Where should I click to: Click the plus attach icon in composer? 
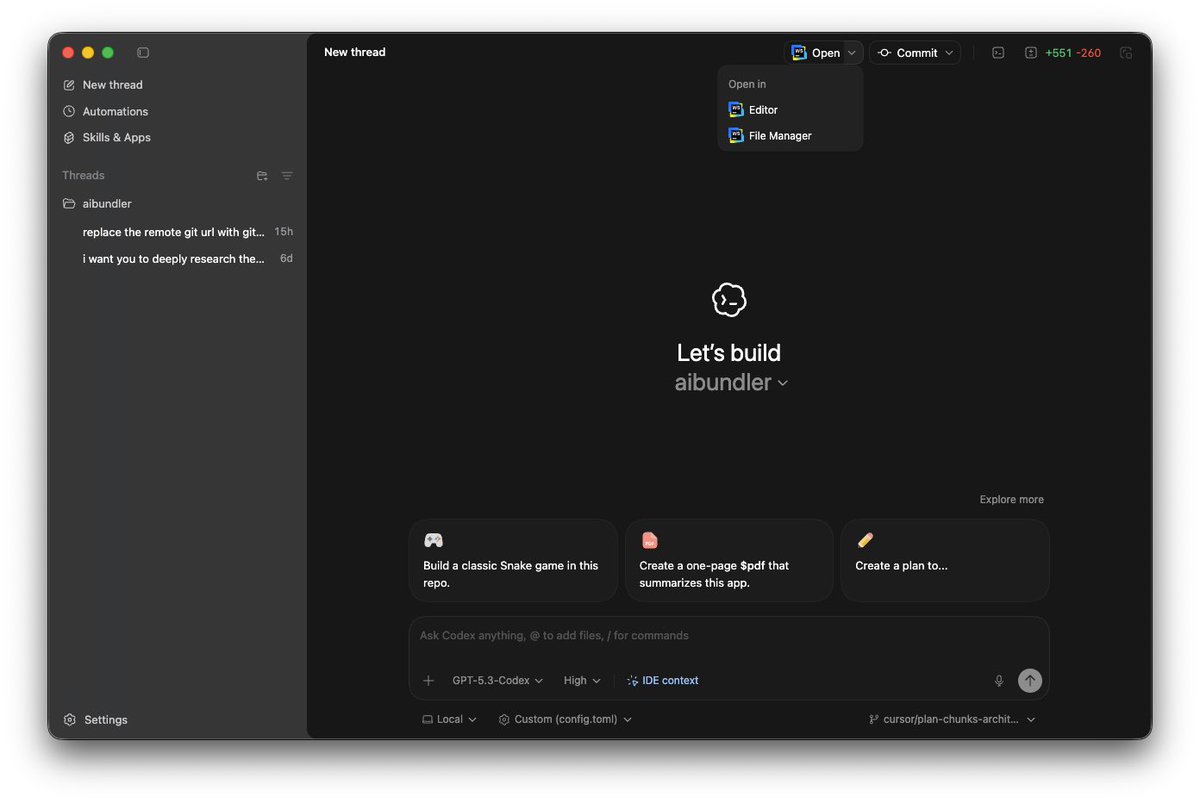click(428, 681)
